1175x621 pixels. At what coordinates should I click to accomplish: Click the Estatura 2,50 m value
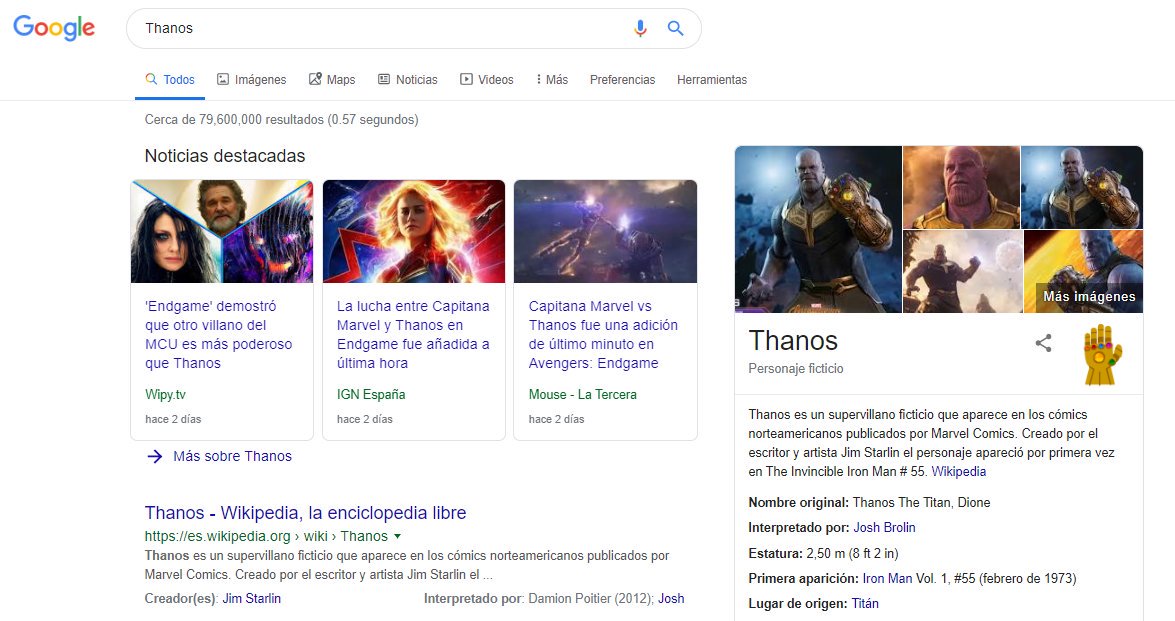[852, 554]
